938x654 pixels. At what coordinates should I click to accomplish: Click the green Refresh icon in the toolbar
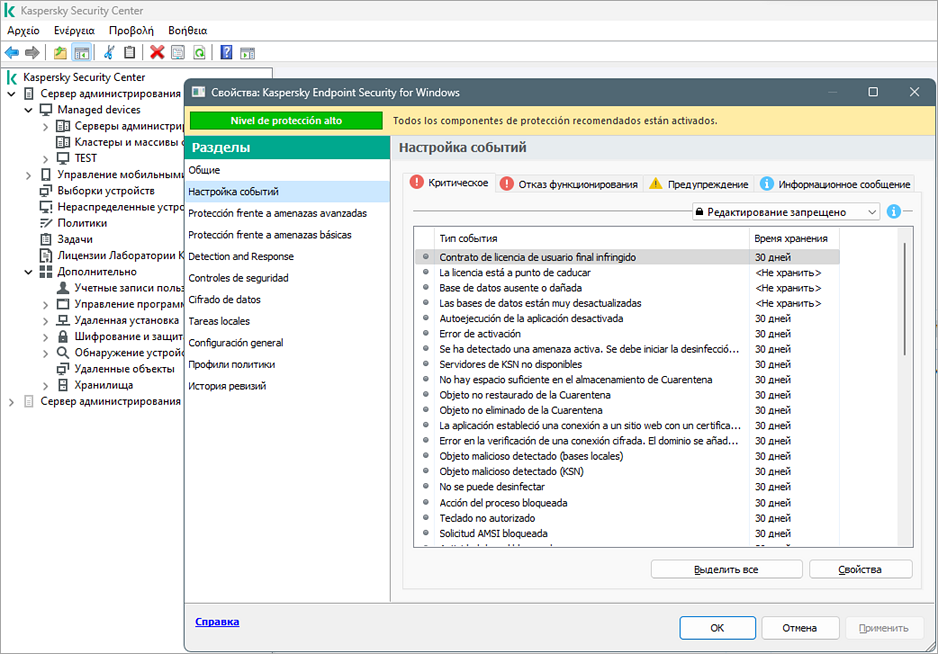[x=199, y=53]
